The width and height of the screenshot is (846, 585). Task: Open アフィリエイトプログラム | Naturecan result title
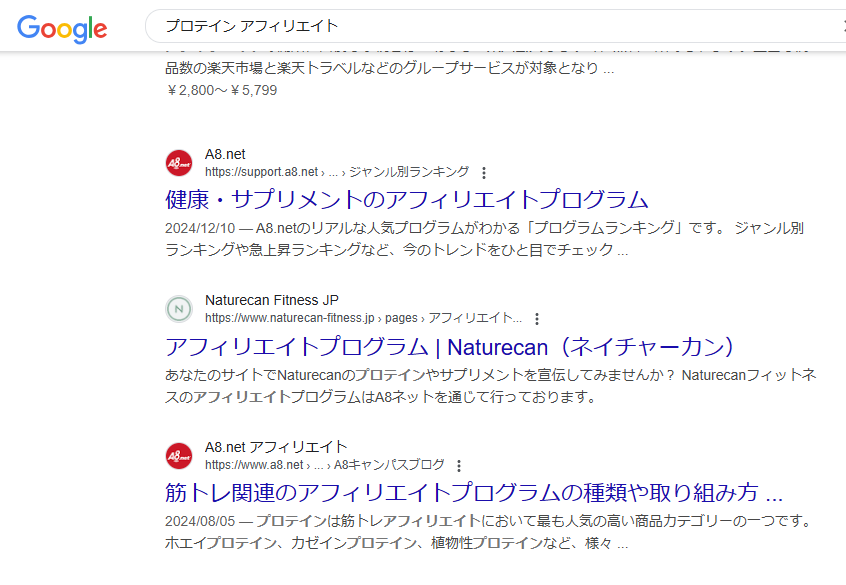click(451, 346)
